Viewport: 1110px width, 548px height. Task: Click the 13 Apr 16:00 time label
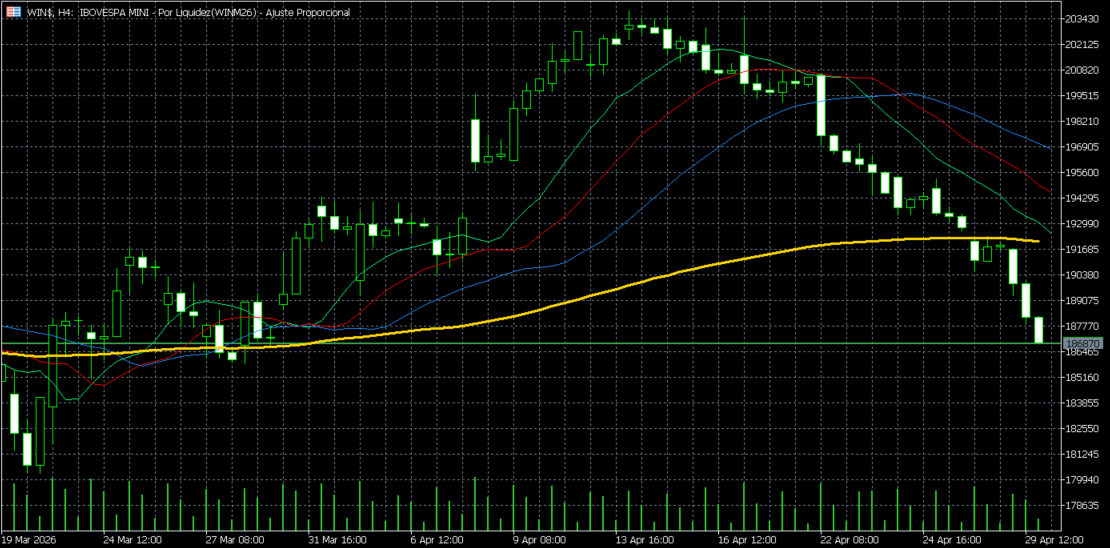644,539
